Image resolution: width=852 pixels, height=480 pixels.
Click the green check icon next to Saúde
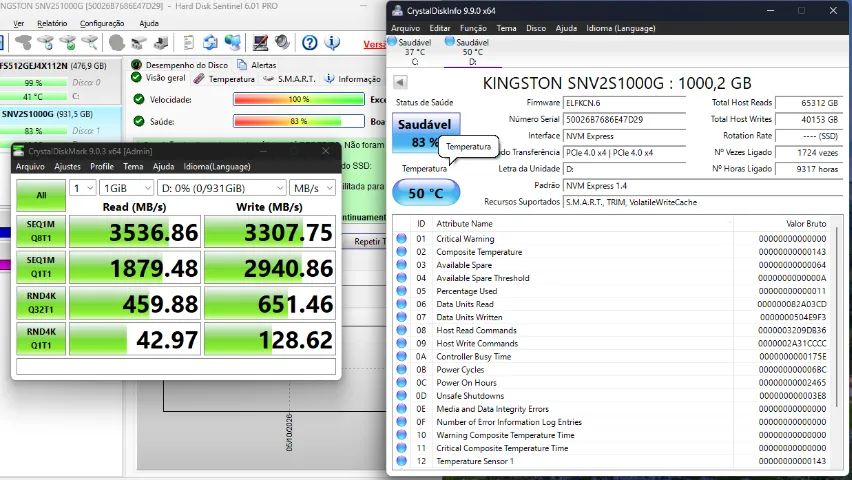point(139,121)
